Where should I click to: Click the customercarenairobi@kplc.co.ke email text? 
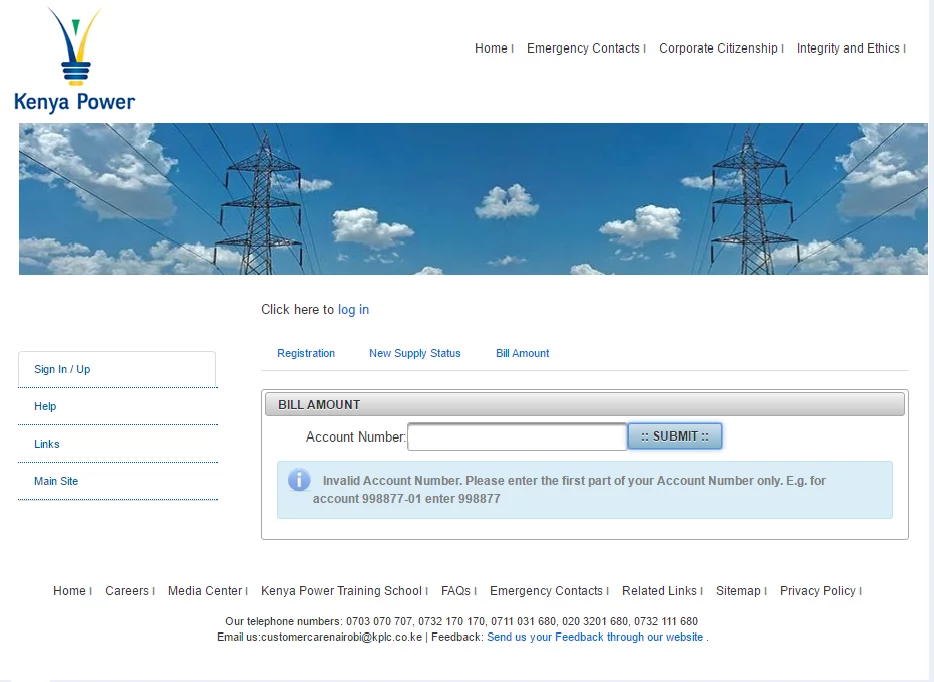341,637
